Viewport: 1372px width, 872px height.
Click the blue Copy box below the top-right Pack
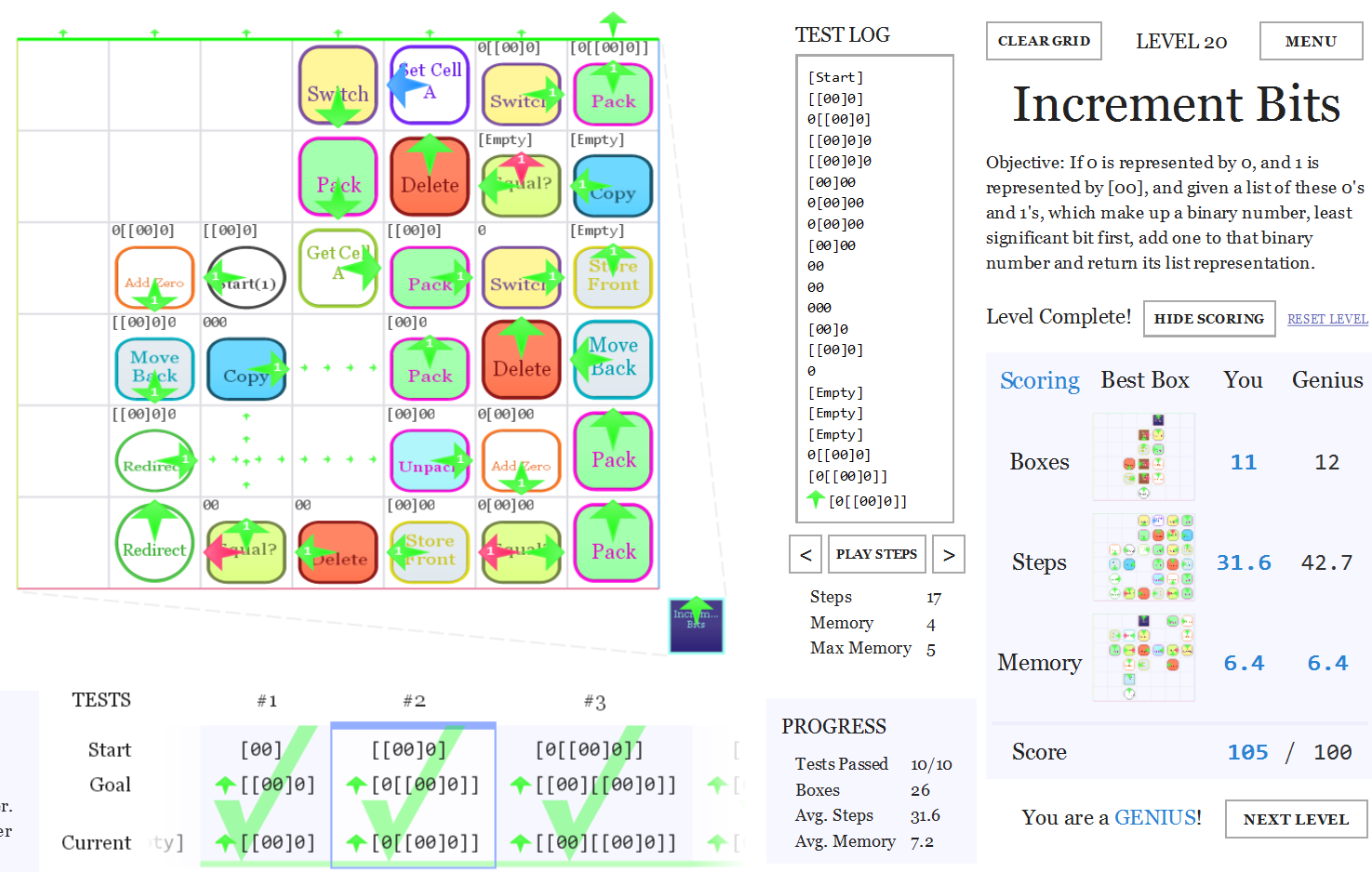pos(614,185)
